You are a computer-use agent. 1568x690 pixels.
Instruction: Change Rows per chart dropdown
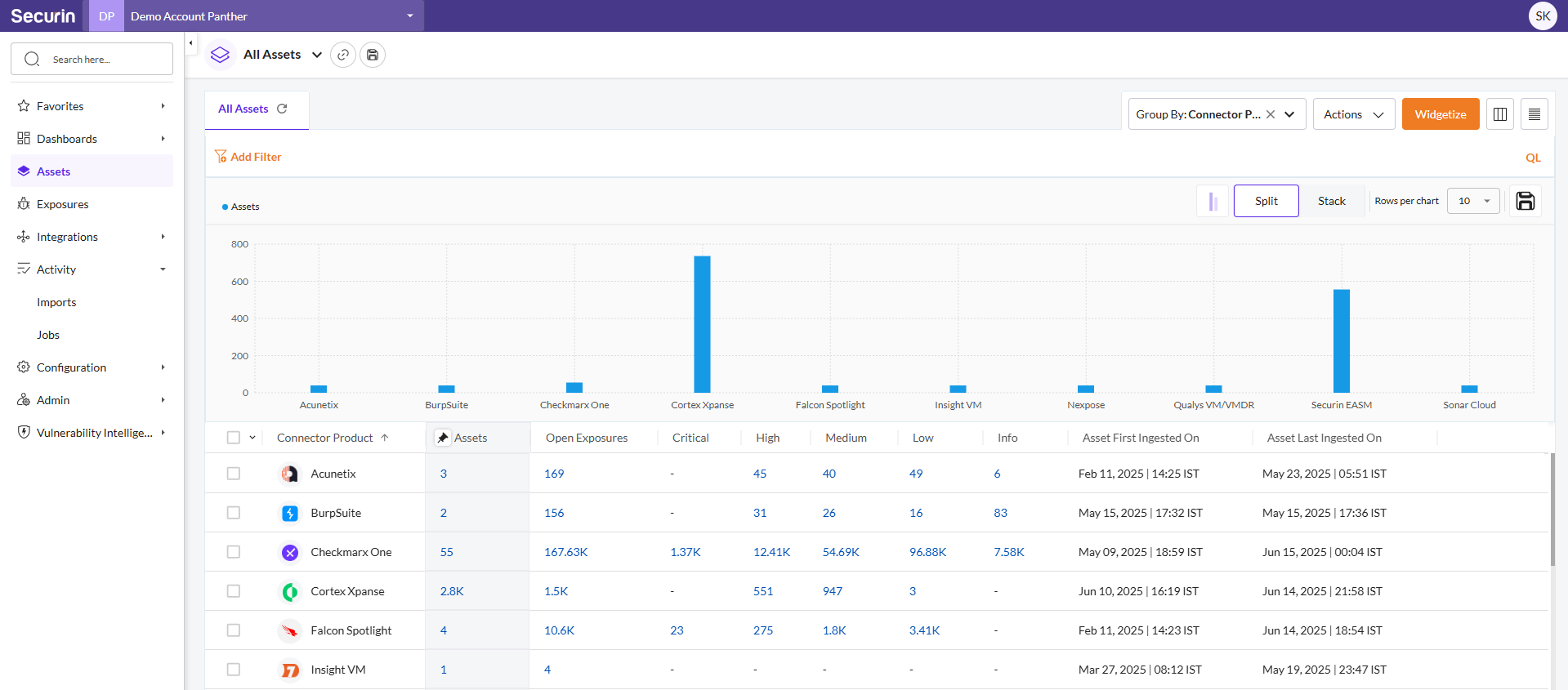(1473, 201)
